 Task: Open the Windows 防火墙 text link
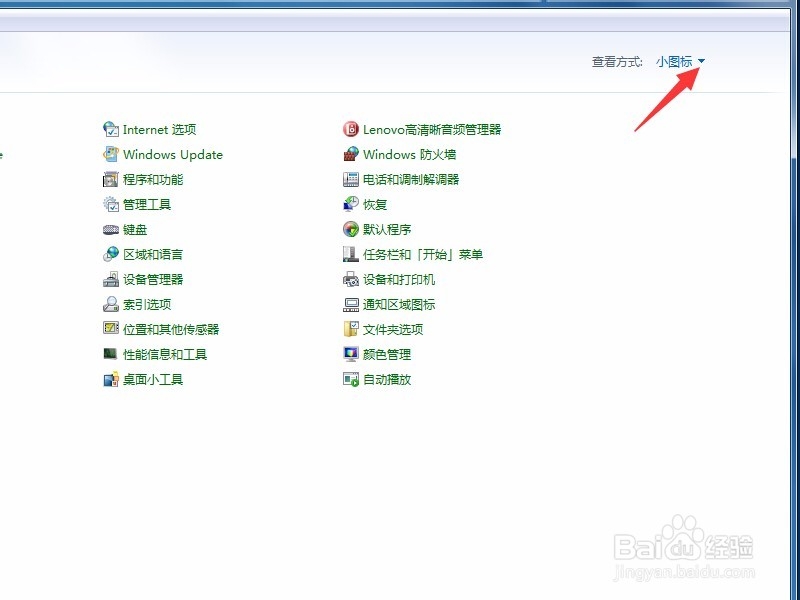[409, 155]
